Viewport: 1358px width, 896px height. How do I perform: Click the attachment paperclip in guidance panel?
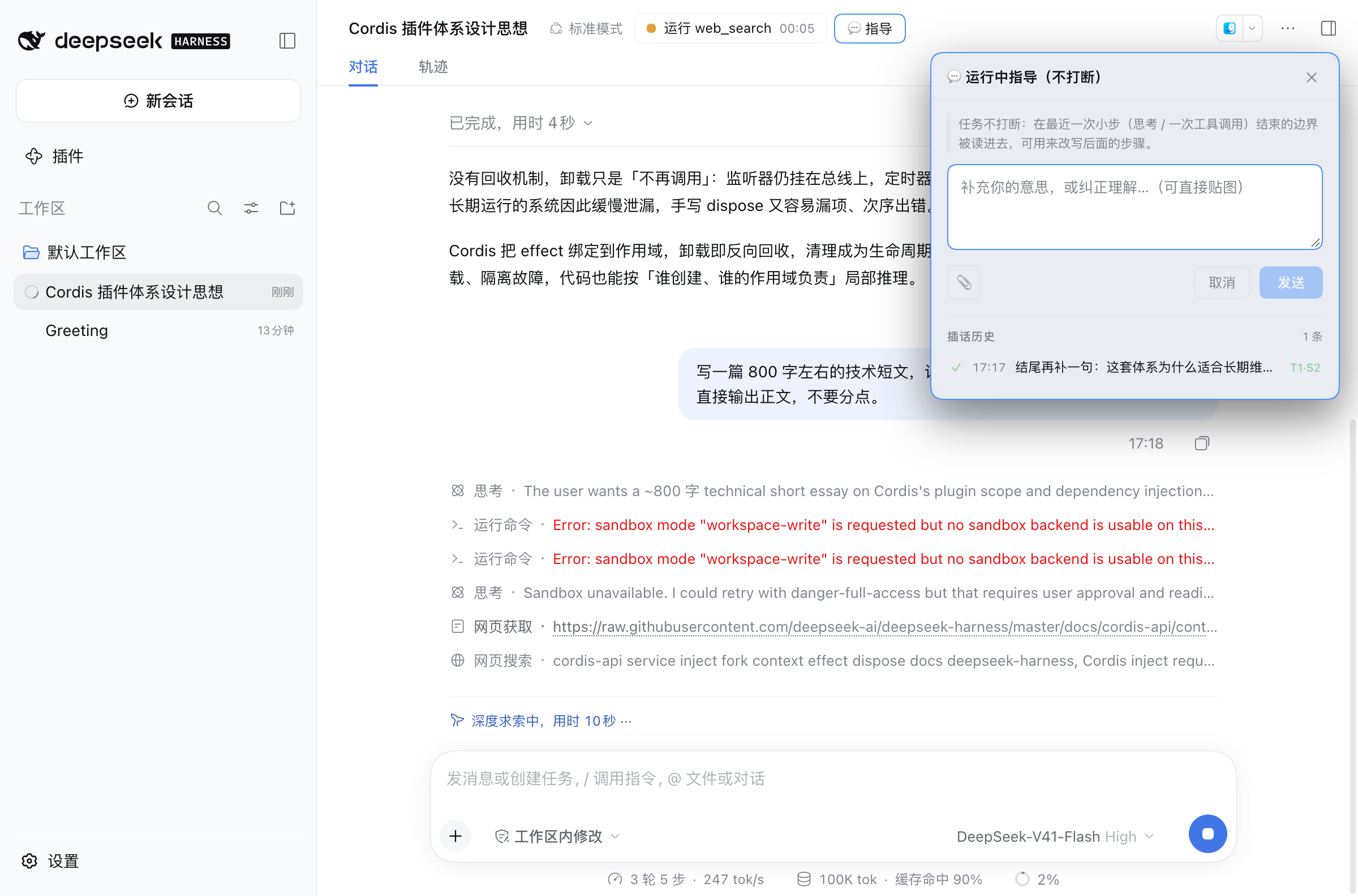pos(964,282)
